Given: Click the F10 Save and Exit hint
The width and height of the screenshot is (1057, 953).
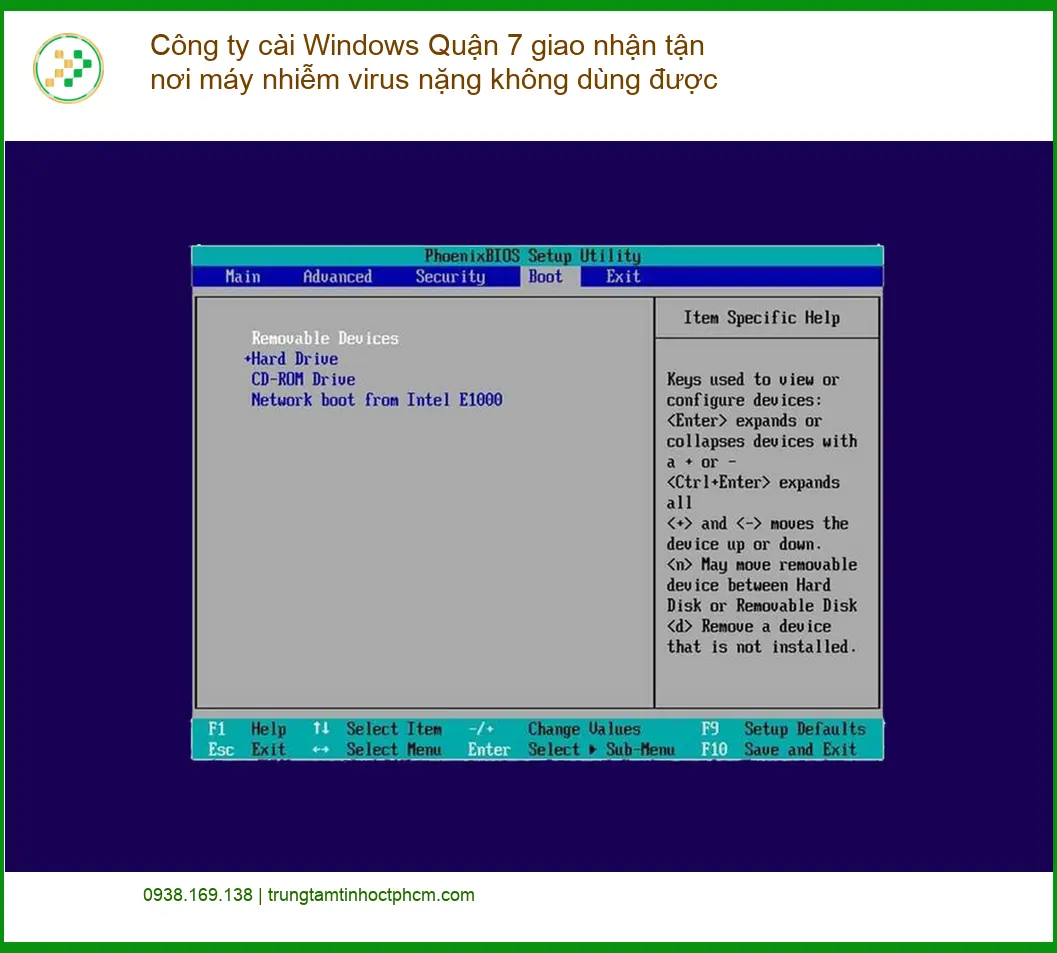Looking at the screenshot, I should pos(779,749).
